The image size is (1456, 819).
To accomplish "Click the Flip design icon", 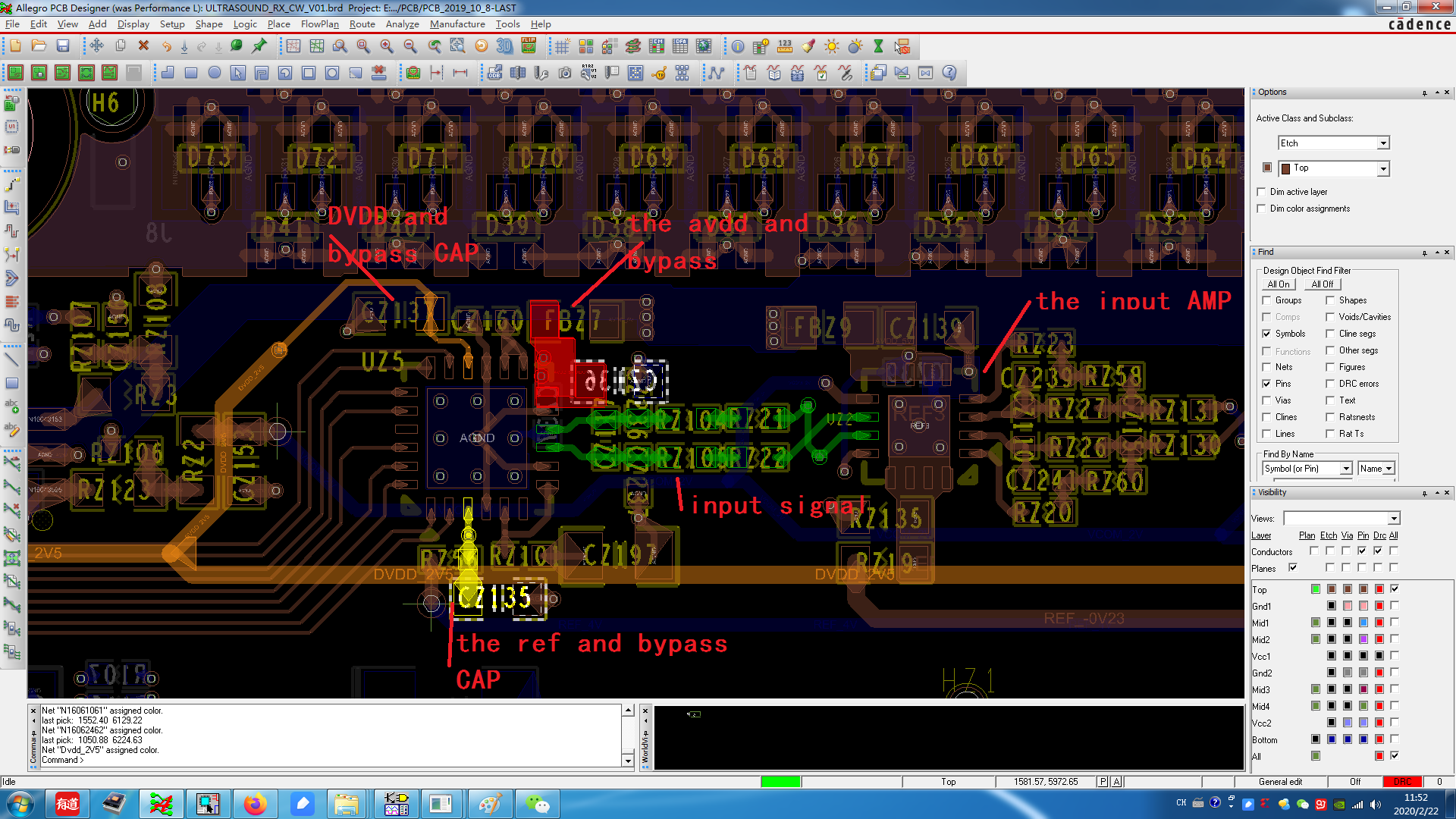I will click(x=529, y=46).
